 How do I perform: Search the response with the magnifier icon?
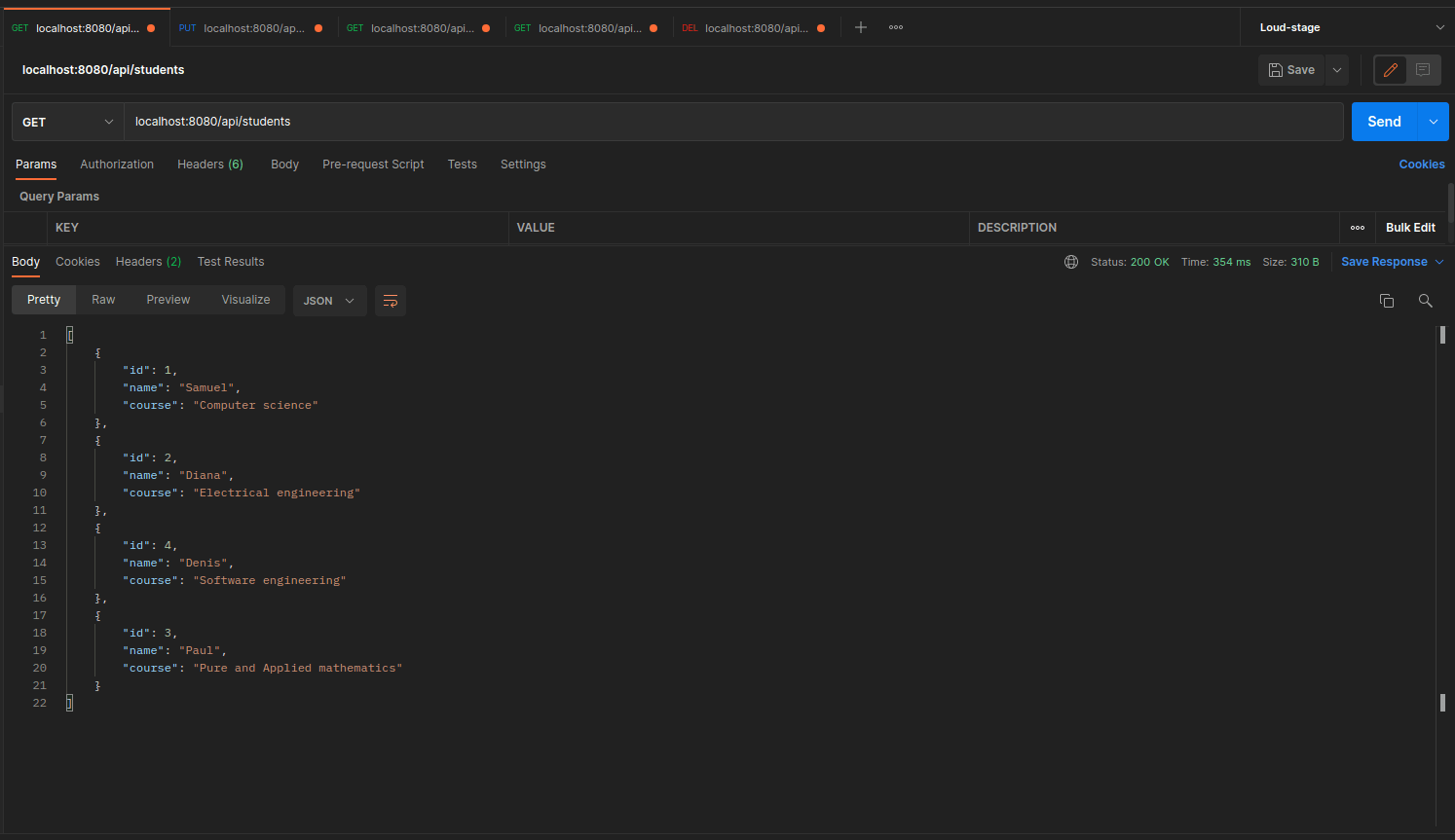click(x=1425, y=301)
